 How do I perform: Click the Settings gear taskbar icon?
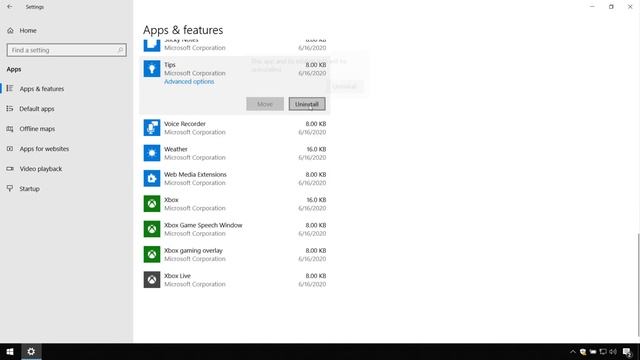[x=31, y=351]
